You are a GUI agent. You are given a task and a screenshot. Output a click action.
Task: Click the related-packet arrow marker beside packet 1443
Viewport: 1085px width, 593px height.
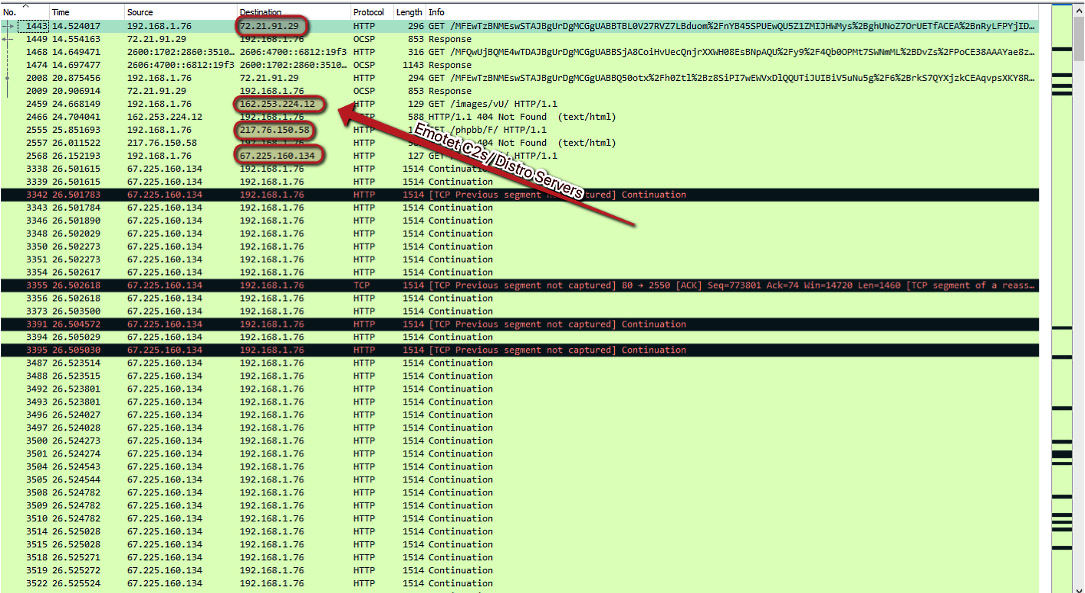coord(8,25)
